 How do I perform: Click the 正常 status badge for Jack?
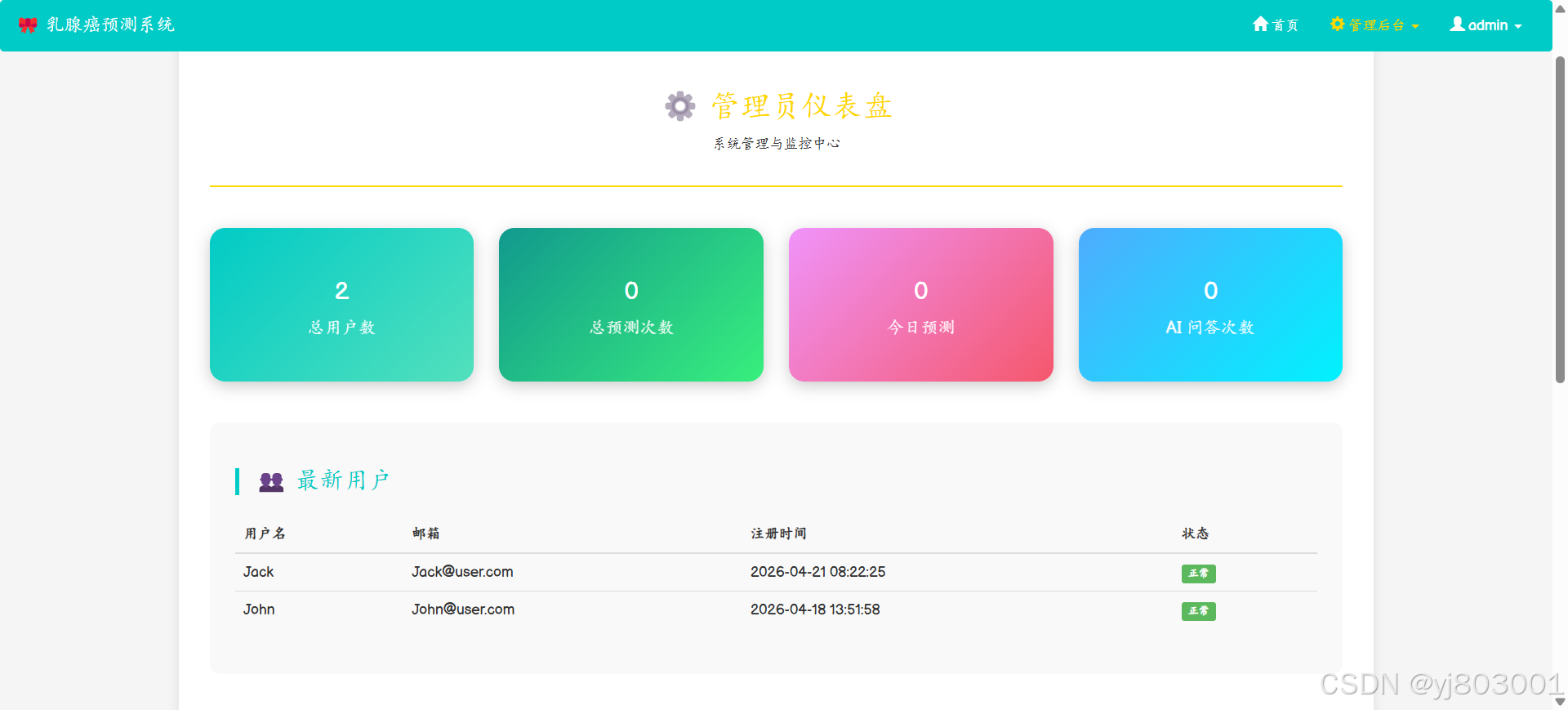(1199, 574)
